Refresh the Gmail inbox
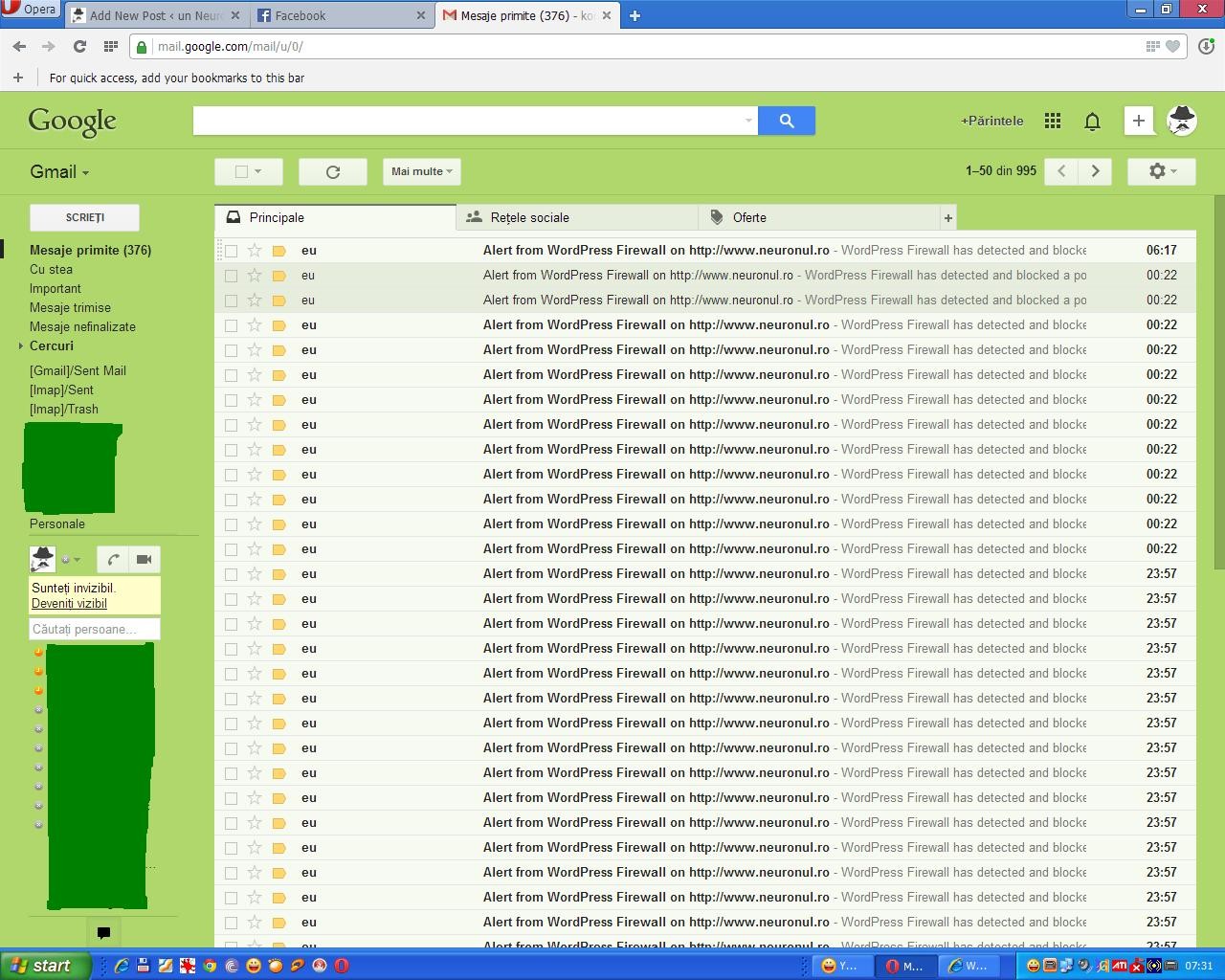 (x=333, y=171)
